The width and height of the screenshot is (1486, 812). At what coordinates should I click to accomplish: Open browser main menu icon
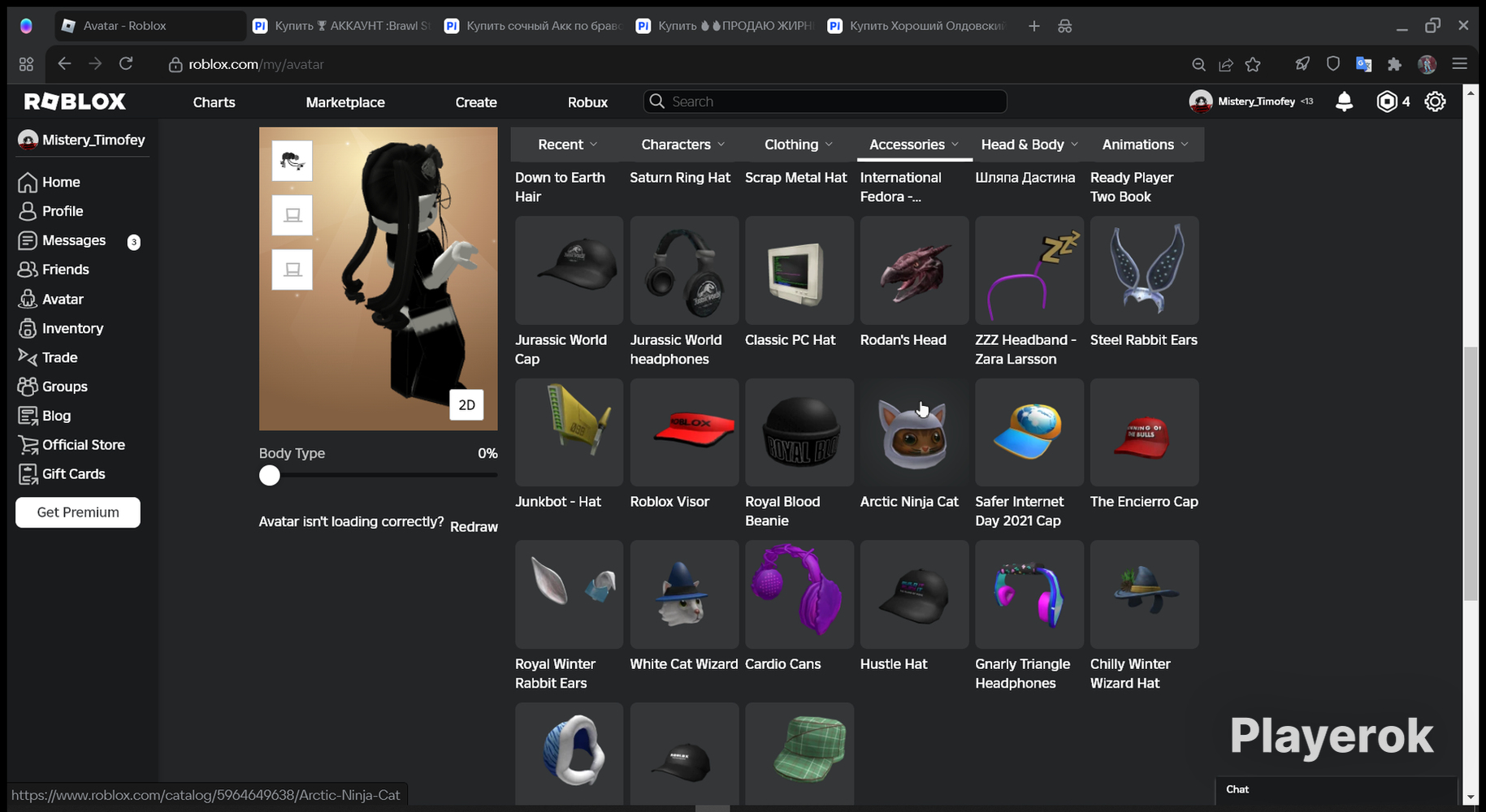click(x=1460, y=64)
